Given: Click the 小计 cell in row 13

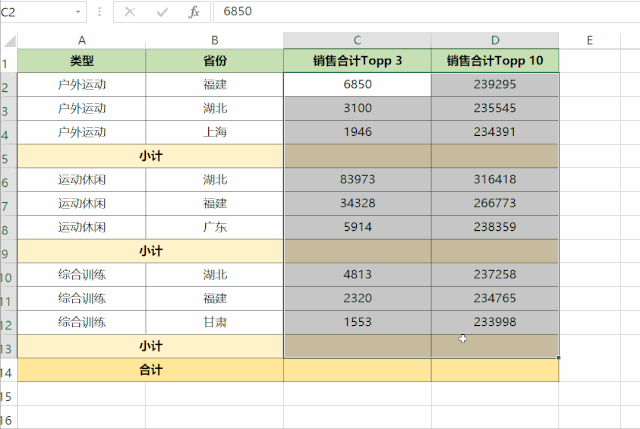Looking at the screenshot, I should pos(151,346).
